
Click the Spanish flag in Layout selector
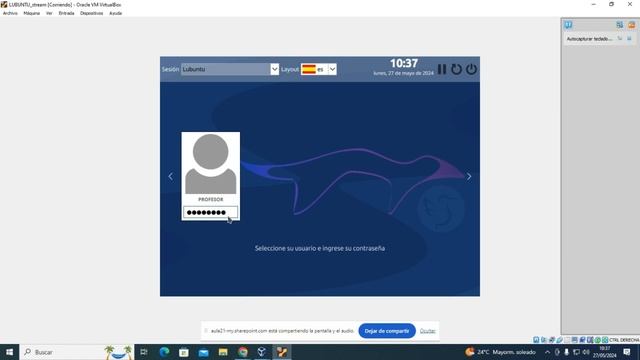point(309,69)
